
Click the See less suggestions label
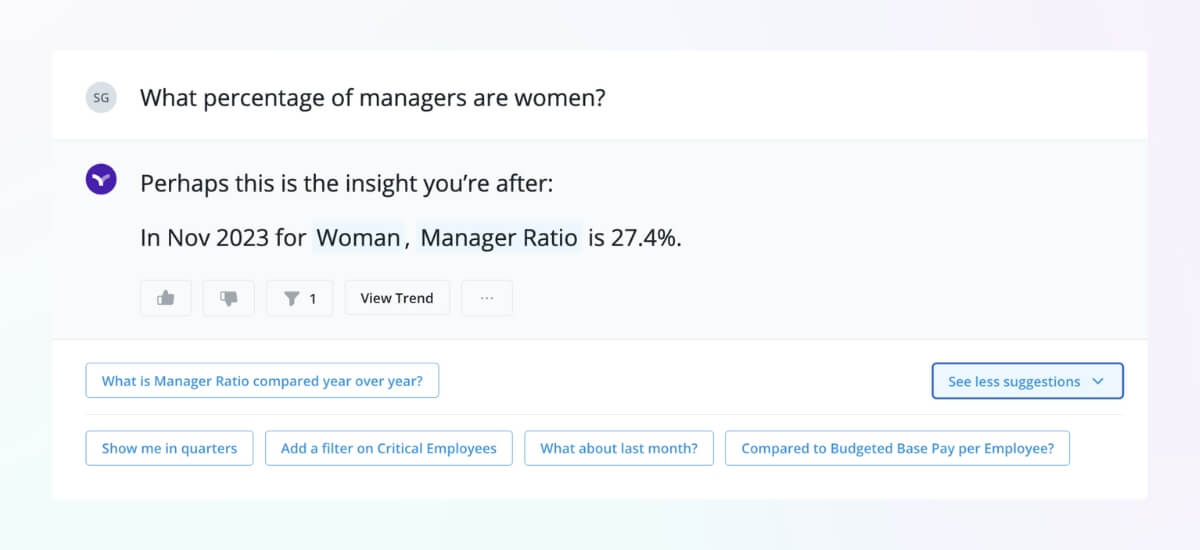click(x=1013, y=381)
